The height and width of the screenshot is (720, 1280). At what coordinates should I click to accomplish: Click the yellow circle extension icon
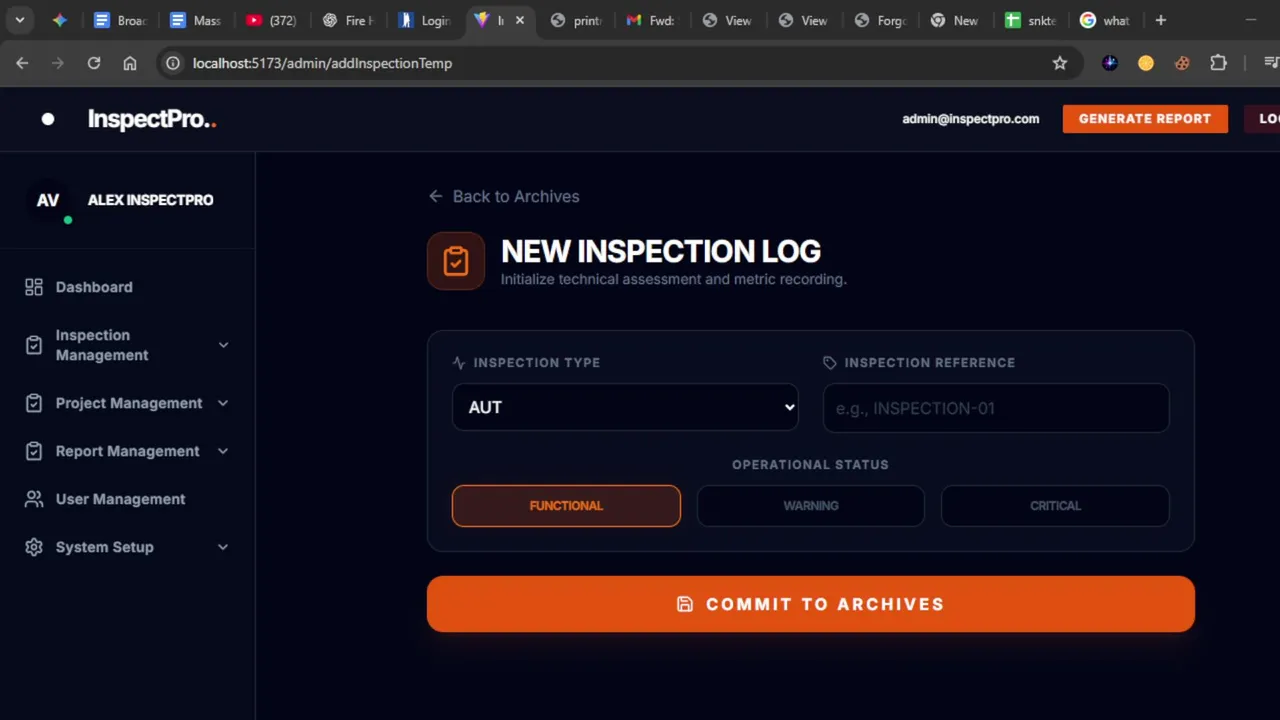[1146, 63]
